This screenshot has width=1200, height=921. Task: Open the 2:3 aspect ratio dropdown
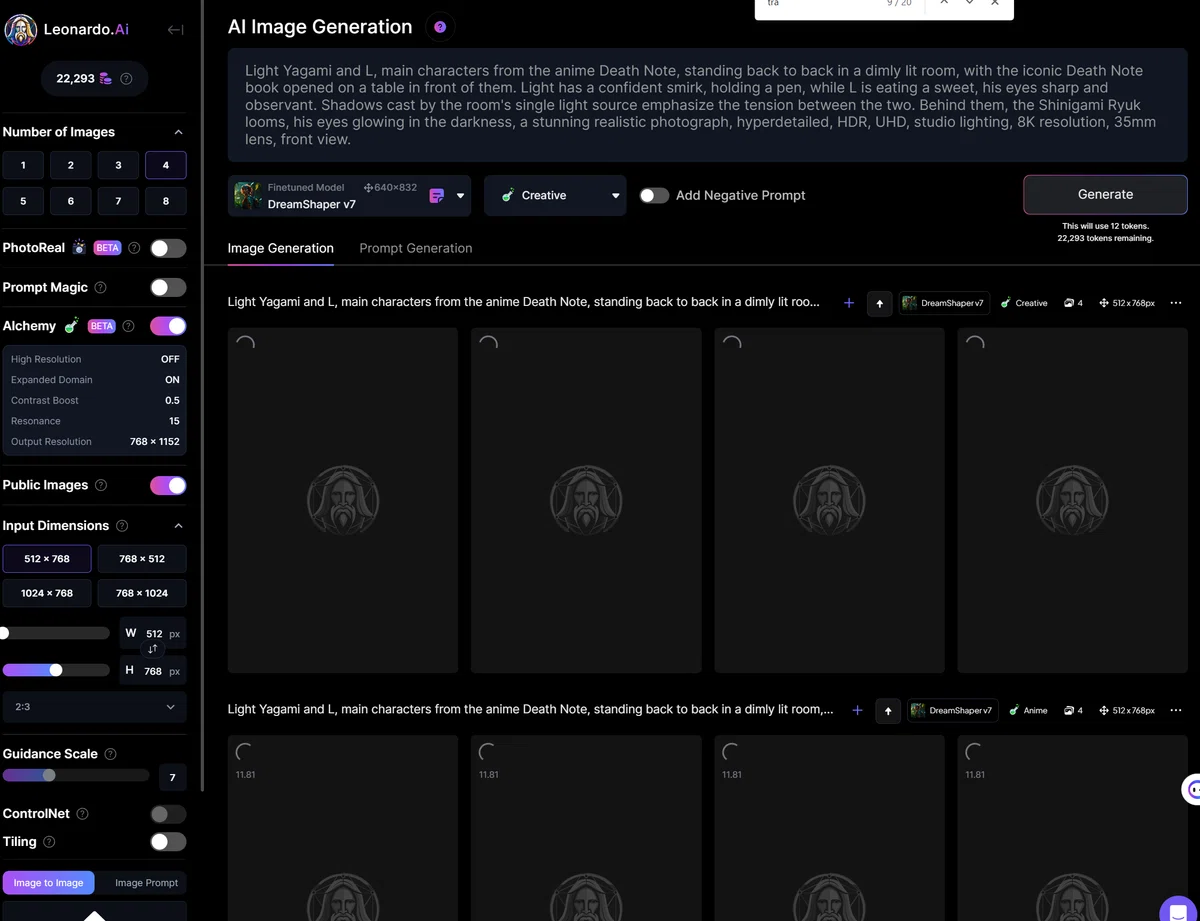click(x=95, y=707)
